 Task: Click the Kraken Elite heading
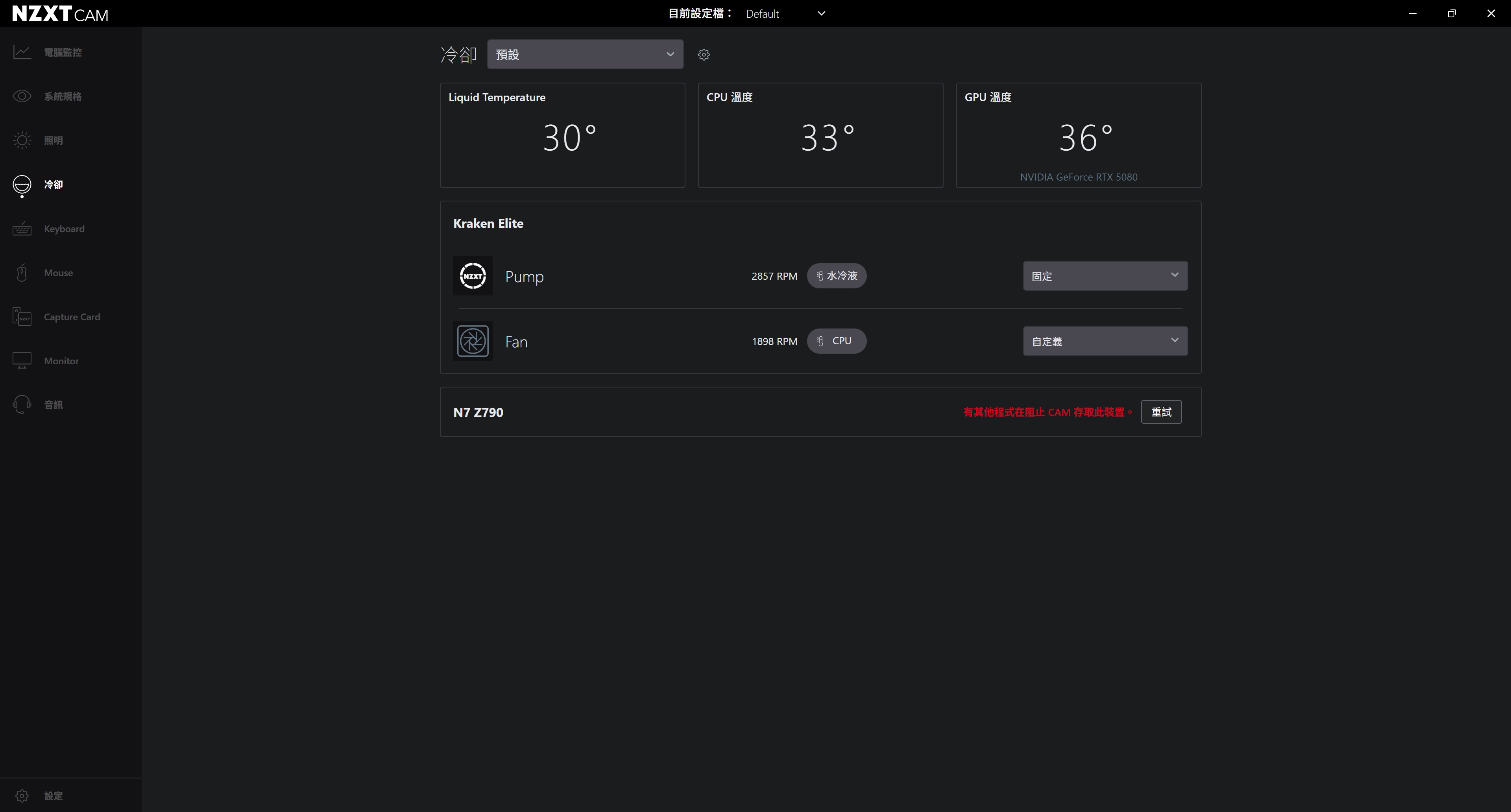point(488,223)
